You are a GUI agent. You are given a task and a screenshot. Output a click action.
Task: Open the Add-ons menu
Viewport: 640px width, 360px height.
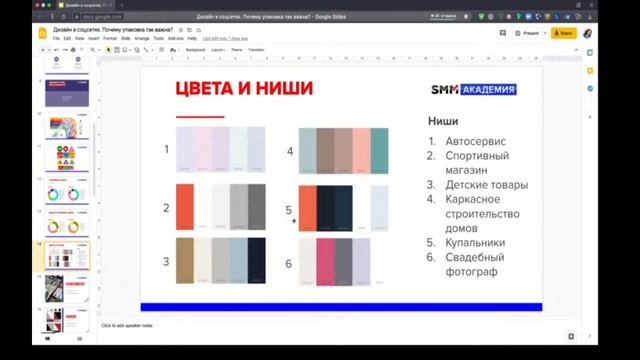click(176, 38)
